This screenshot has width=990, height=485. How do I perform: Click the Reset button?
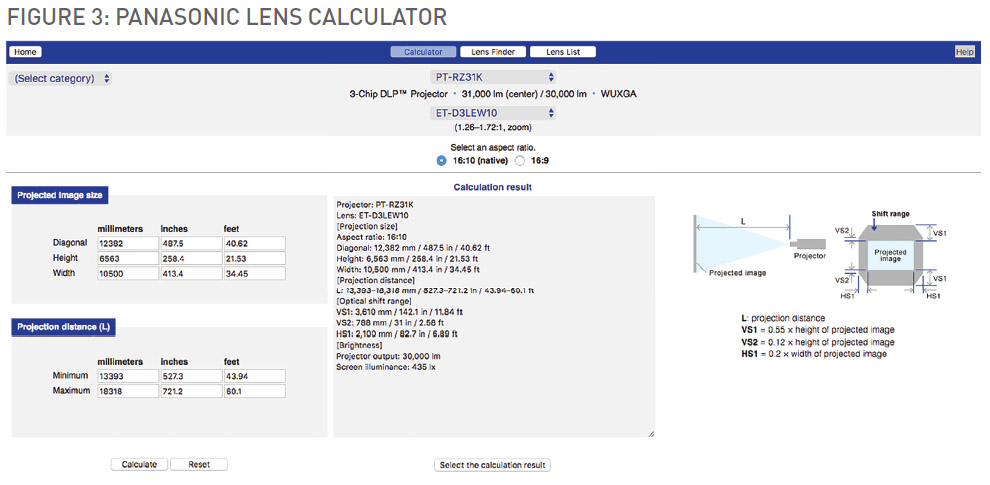pyautogui.click(x=199, y=465)
